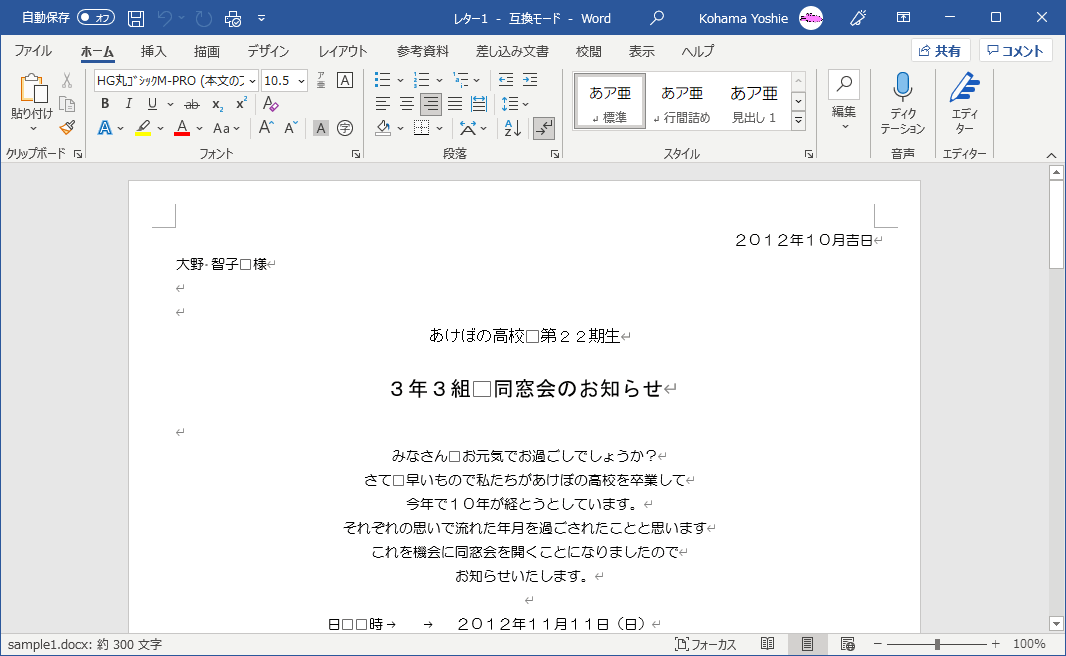Click the phonetic guide ruby icon
Screen dimensions: 1066x656
coord(320,80)
